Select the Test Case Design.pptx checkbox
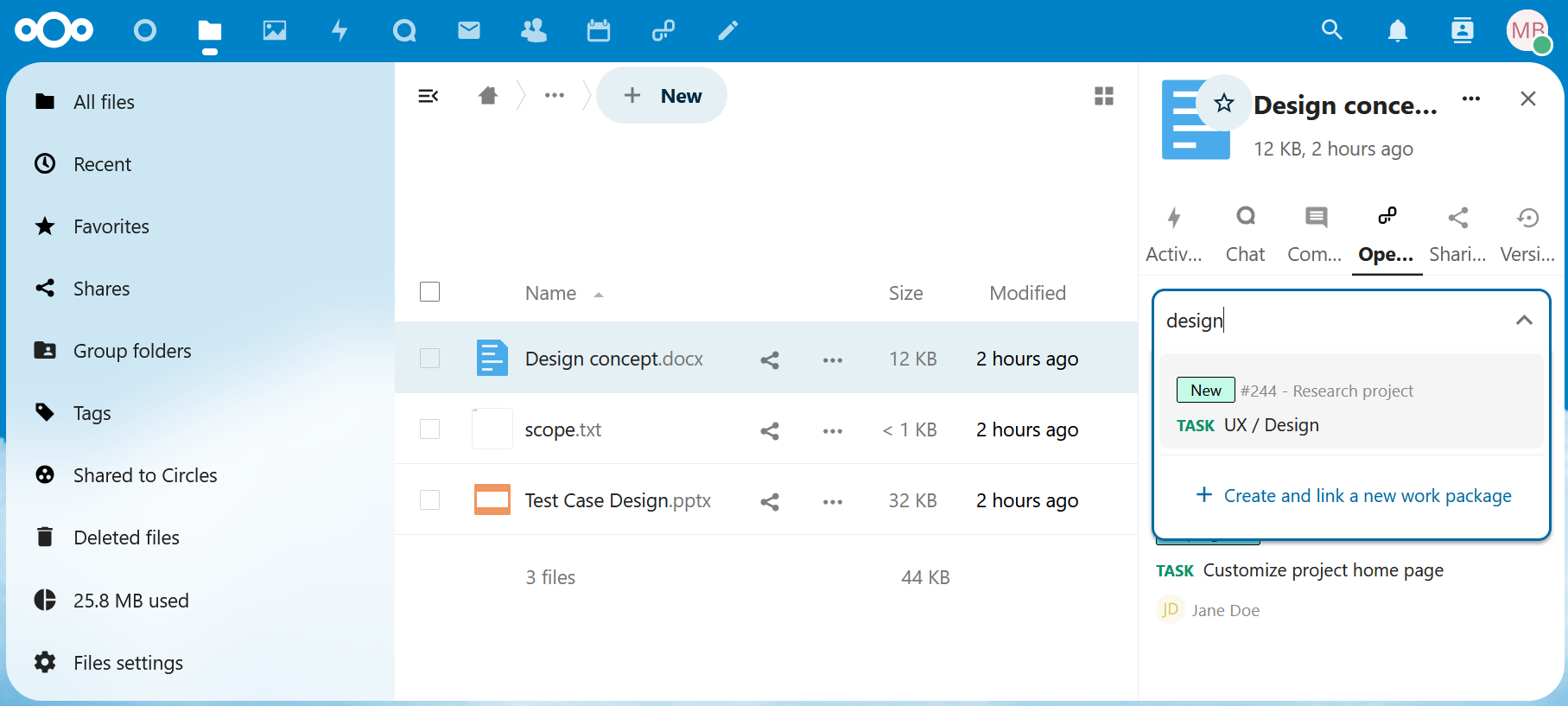This screenshot has width=1568, height=706. (x=429, y=500)
